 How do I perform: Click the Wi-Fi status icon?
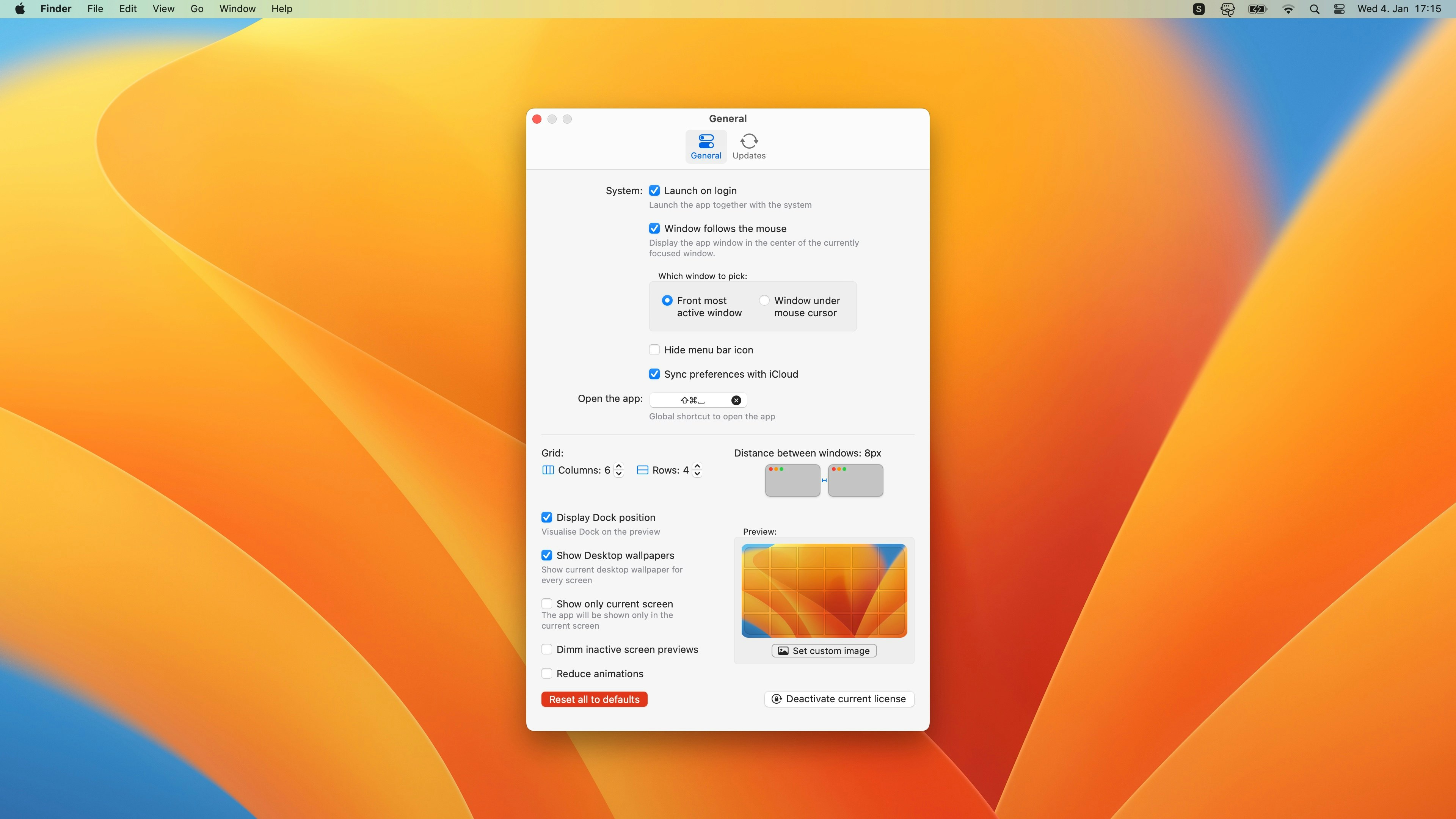(x=1288, y=9)
